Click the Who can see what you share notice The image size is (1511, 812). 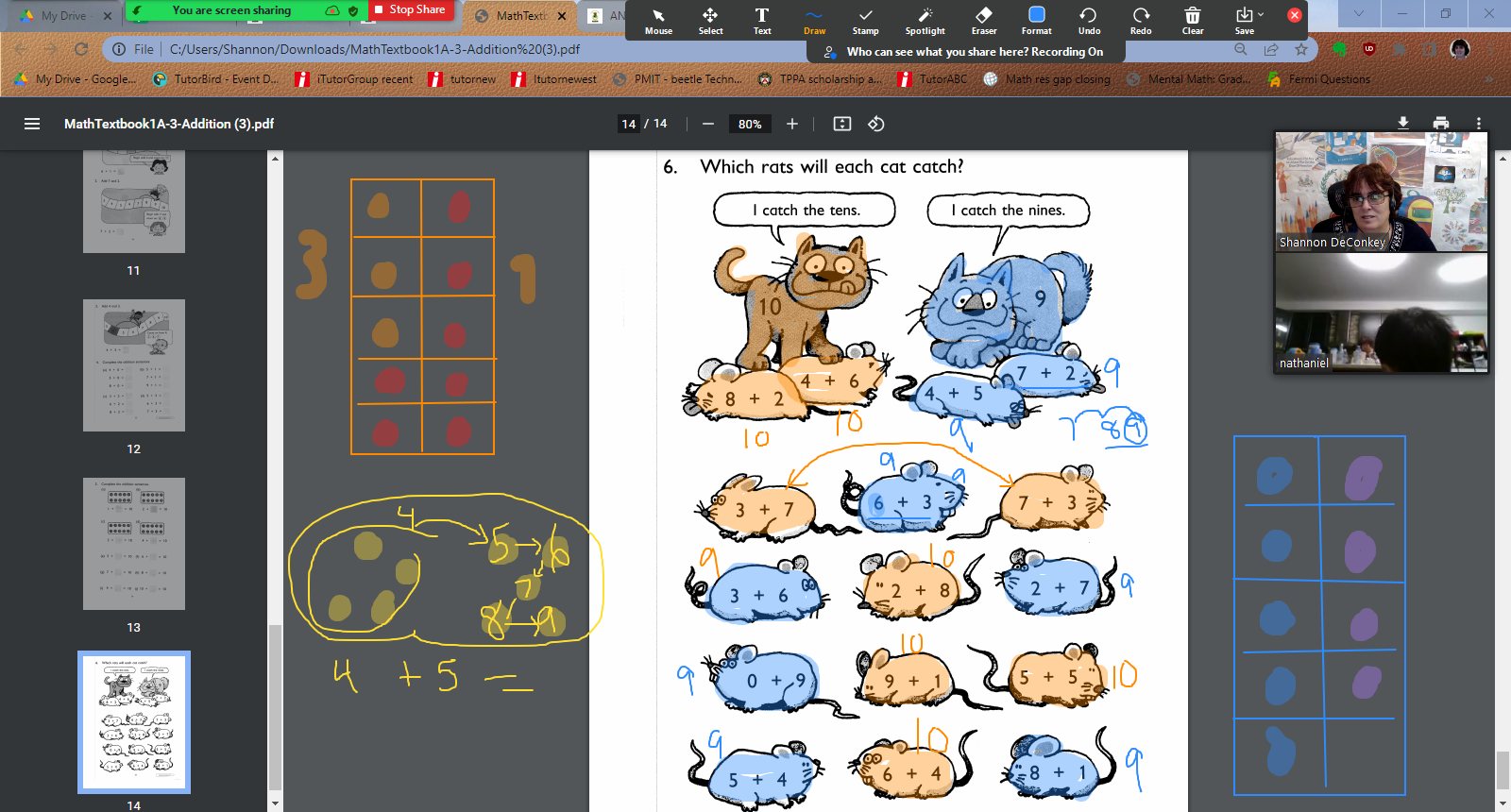click(965, 52)
